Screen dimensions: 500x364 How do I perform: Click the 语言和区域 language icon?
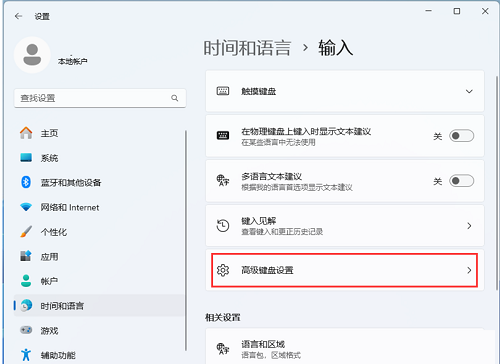pyautogui.click(x=223, y=349)
